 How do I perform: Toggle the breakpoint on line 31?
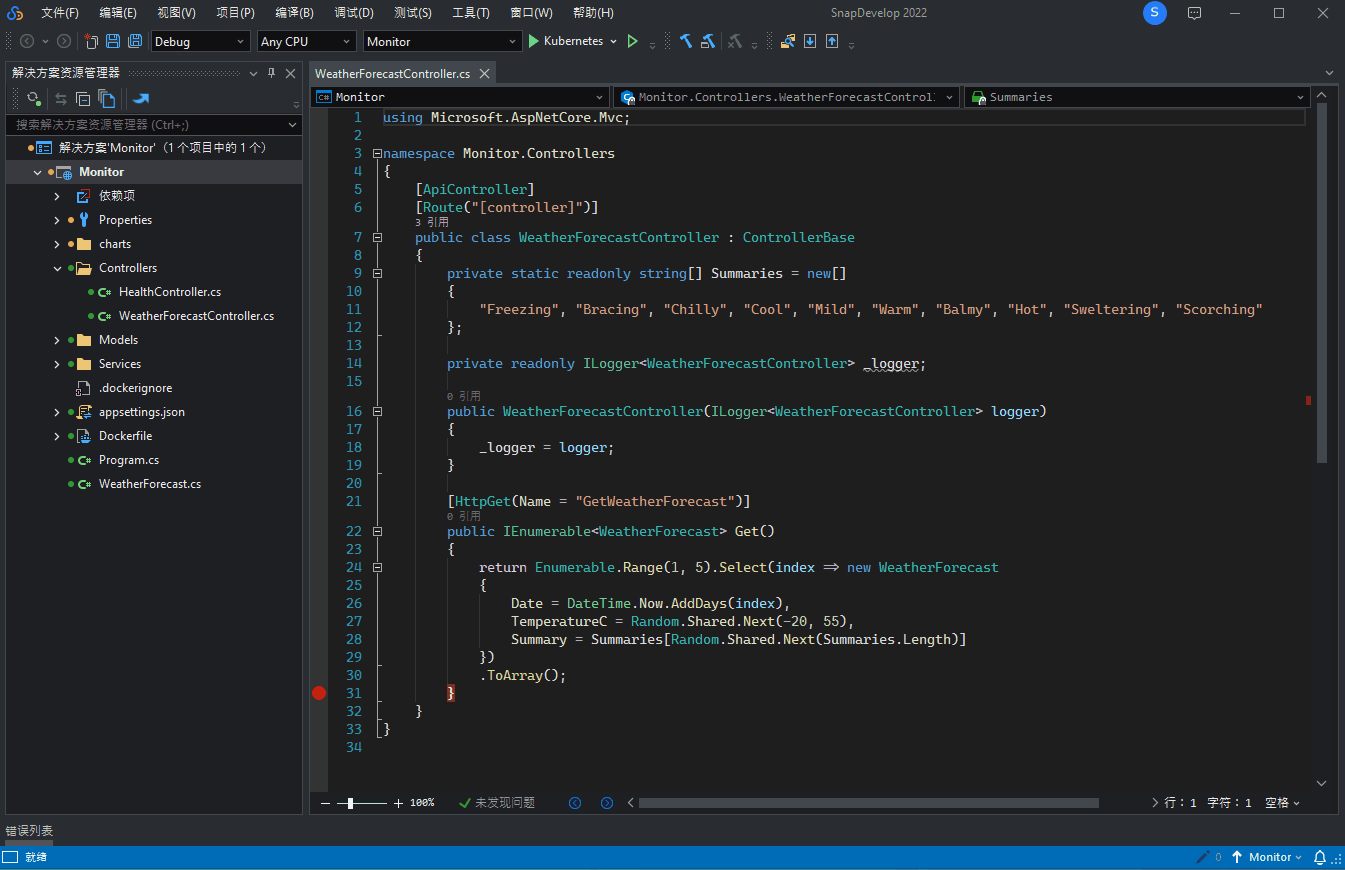pos(319,693)
